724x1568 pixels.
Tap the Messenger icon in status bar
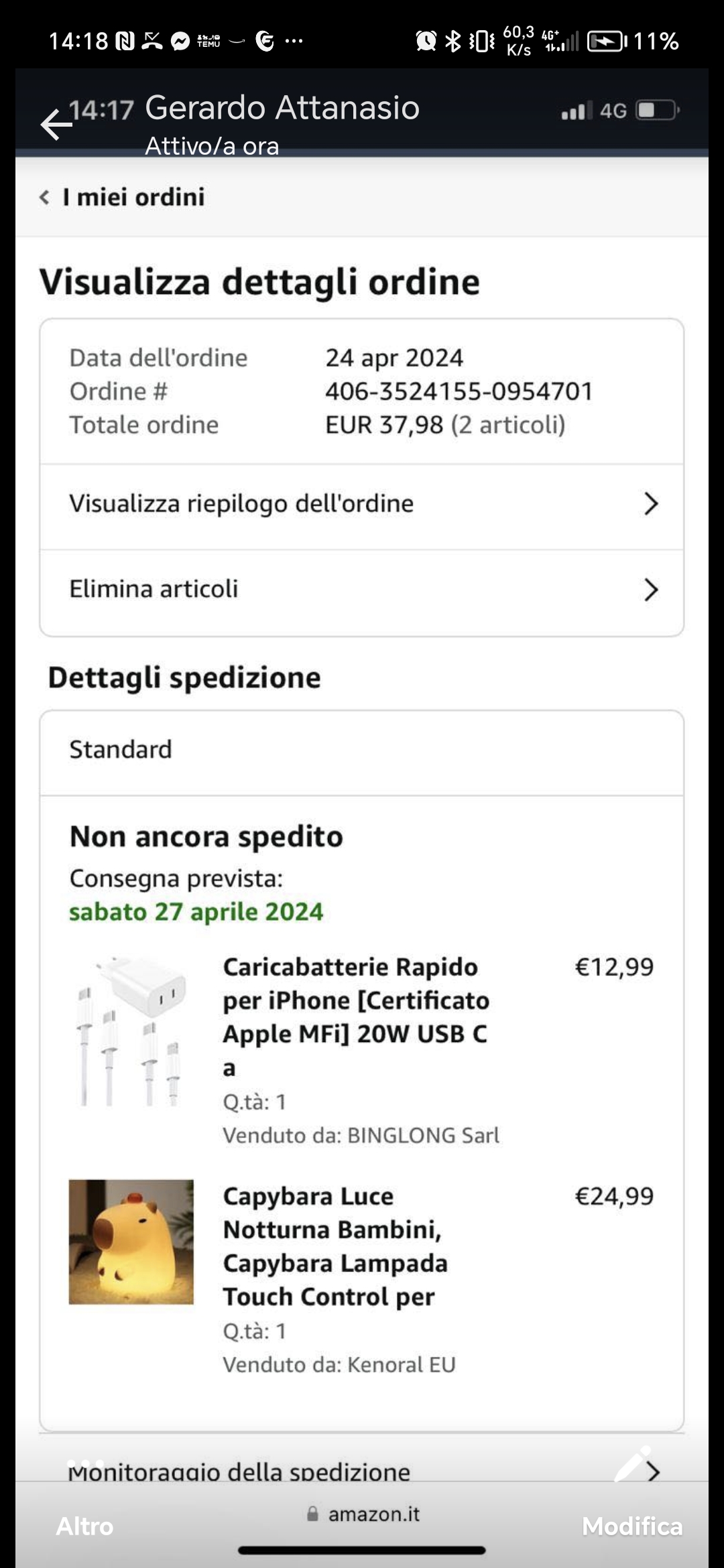(x=180, y=42)
